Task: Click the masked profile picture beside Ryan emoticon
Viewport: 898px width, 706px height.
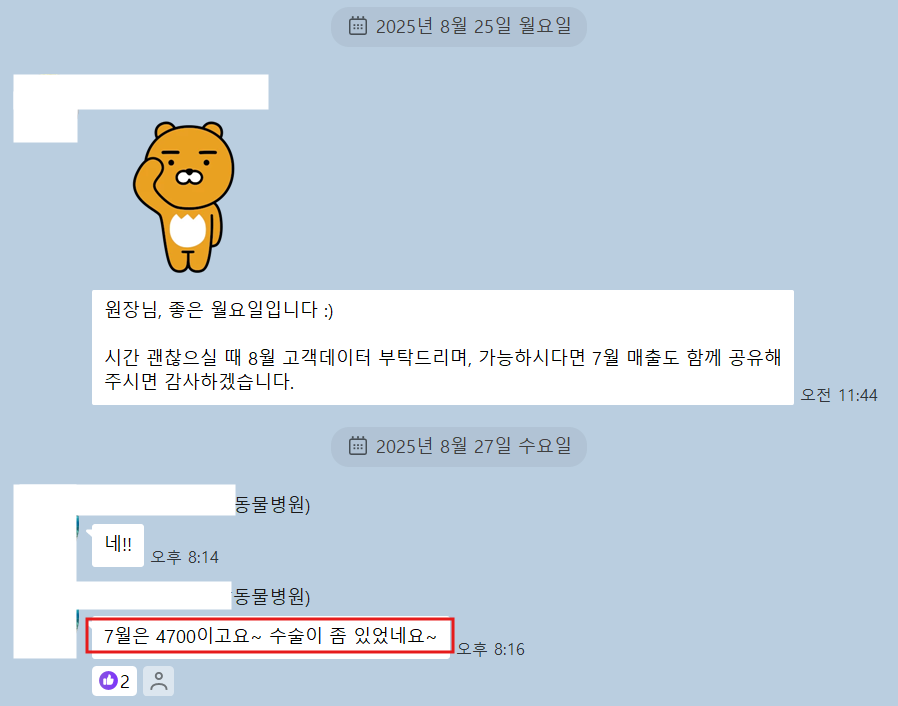Action: [45, 108]
